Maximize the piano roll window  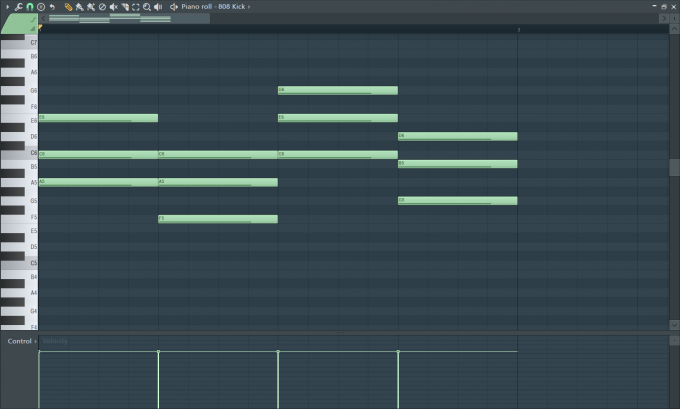tap(664, 7)
